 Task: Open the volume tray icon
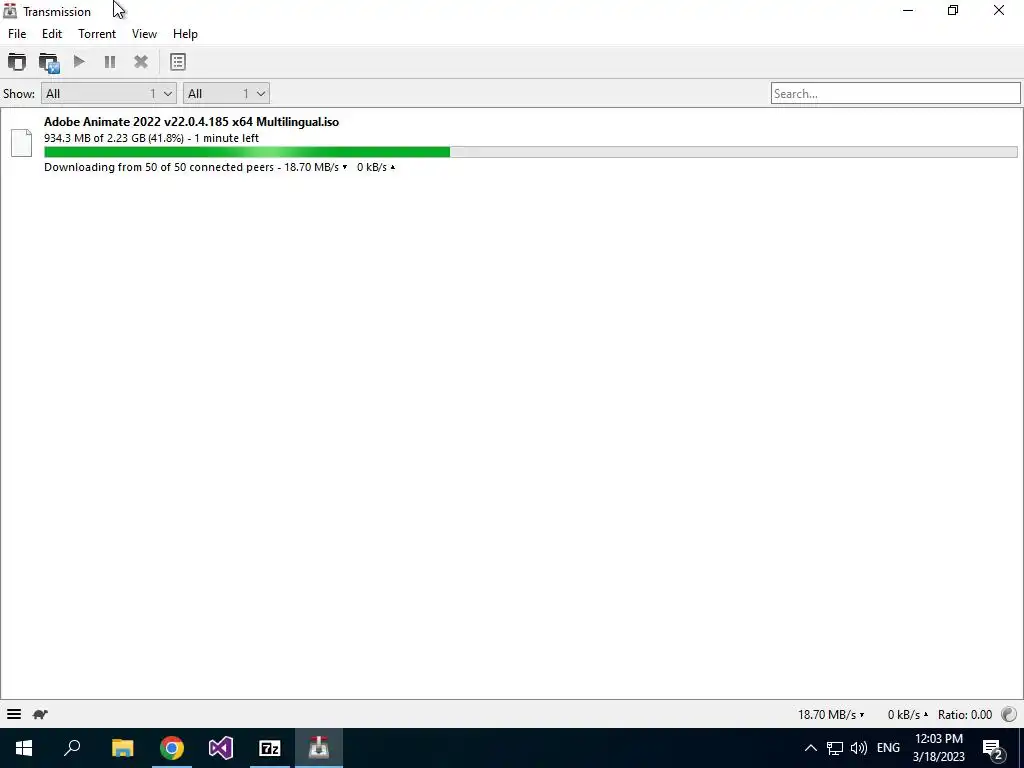(x=859, y=748)
